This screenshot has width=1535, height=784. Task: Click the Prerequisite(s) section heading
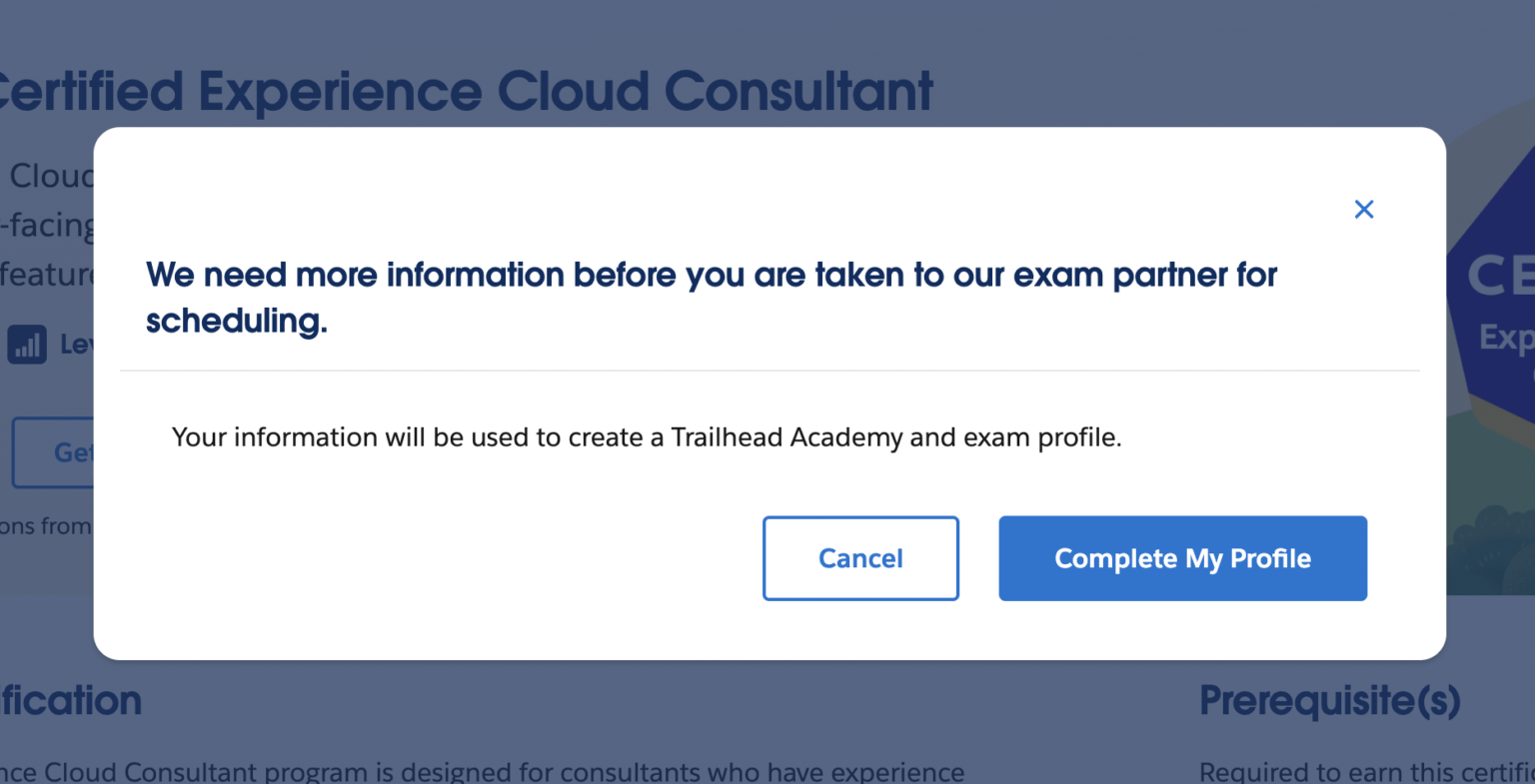point(1329,700)
